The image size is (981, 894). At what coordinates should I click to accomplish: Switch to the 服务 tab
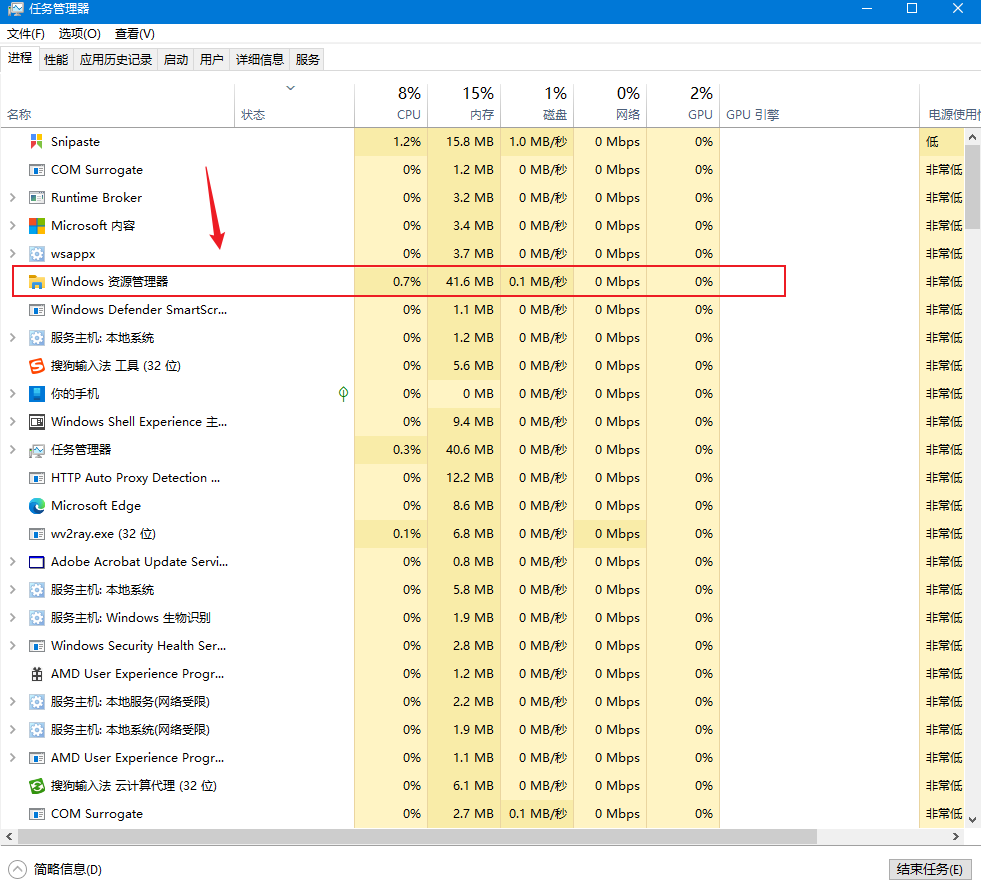[x=307, y=59]
